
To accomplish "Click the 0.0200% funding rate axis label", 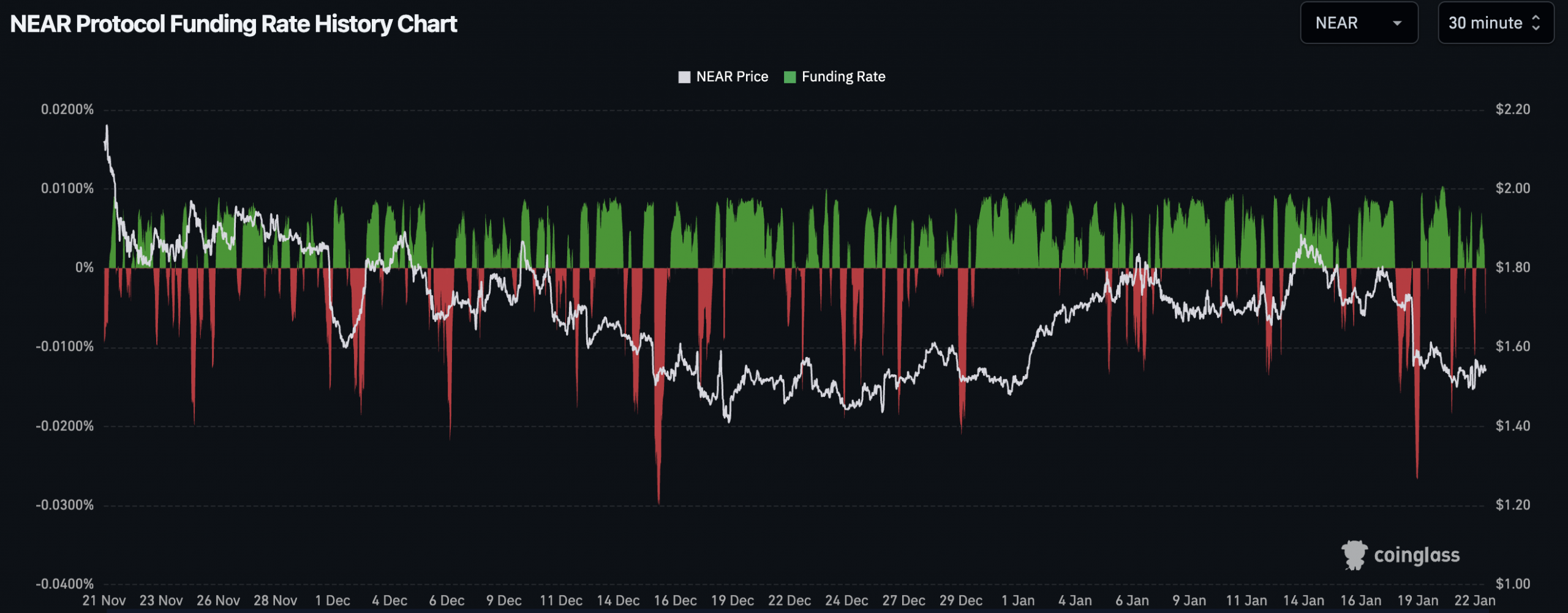I will 67,110.
